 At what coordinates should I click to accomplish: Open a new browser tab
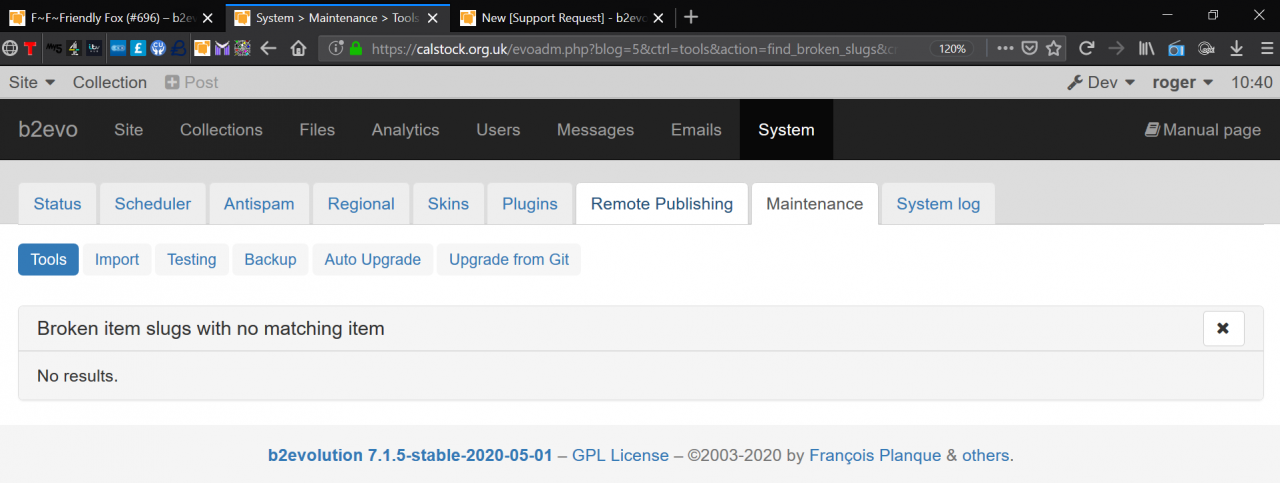[691, 17]
